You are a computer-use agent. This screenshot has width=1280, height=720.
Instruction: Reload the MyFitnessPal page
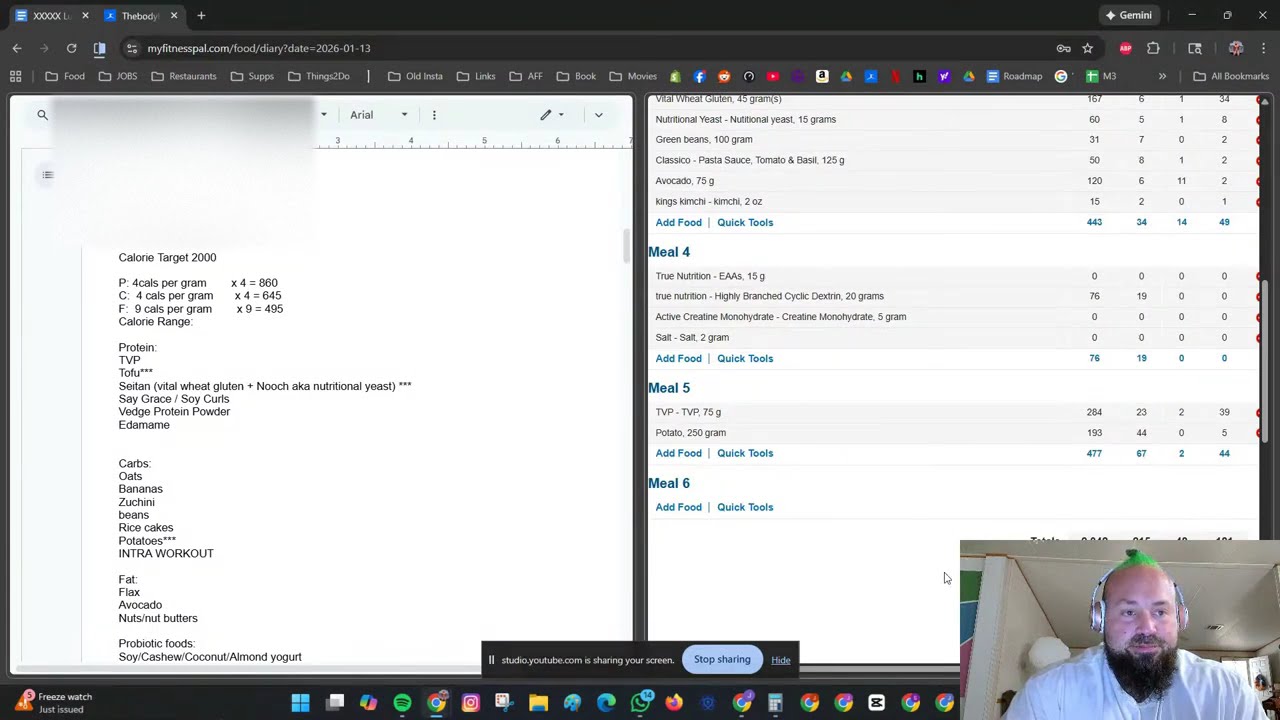(x=71, y=48)
